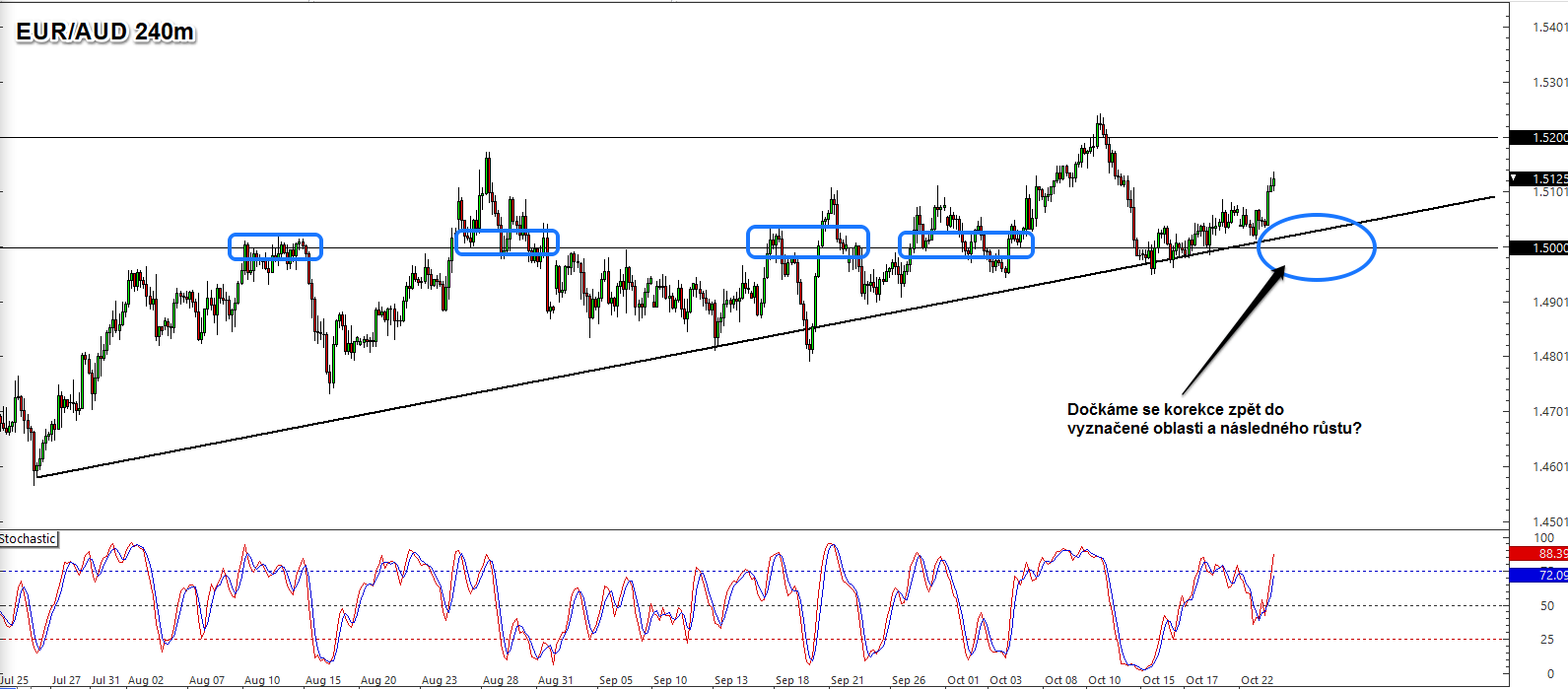Click the Sep 05 date label
1568x689 pixels.
pos(616,680)
